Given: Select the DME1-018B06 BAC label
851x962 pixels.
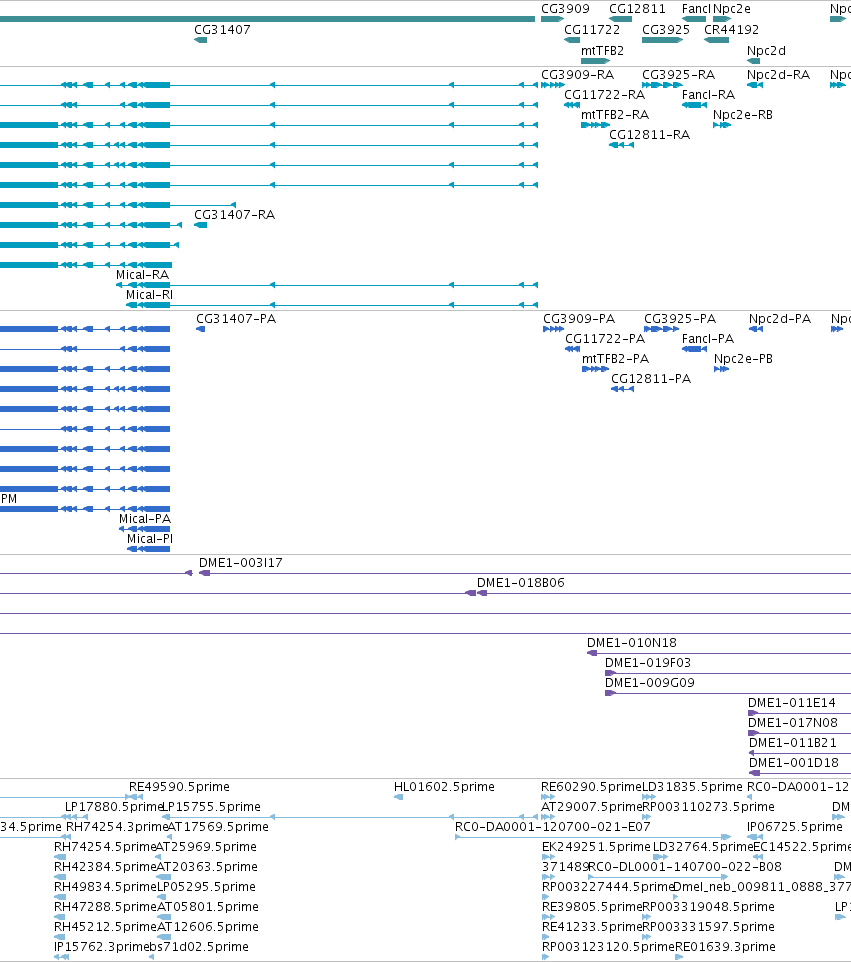Looking at the screenshot, I should pyautogui.click(x=521, y=583).
